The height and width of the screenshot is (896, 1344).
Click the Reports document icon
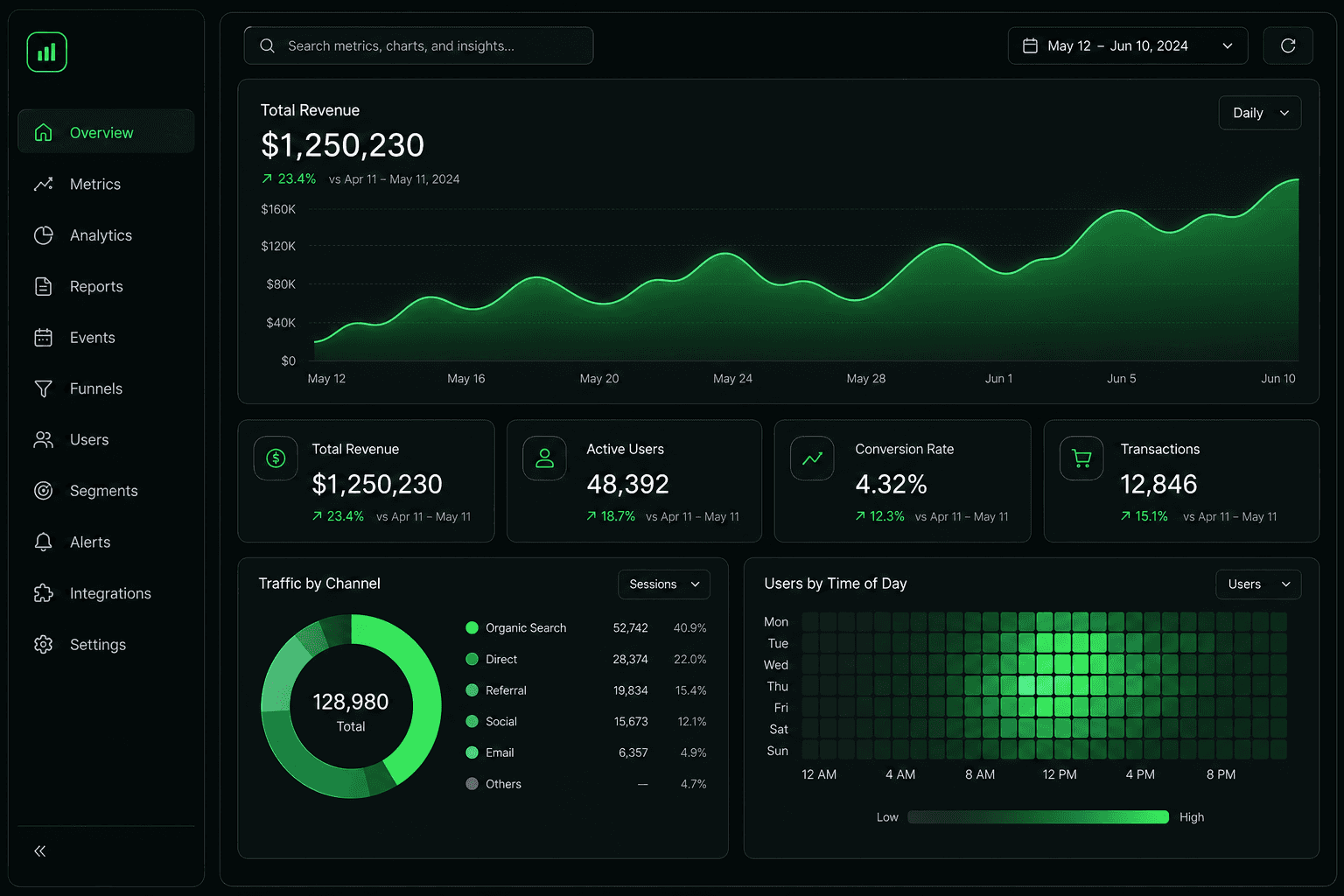[43, 286]
